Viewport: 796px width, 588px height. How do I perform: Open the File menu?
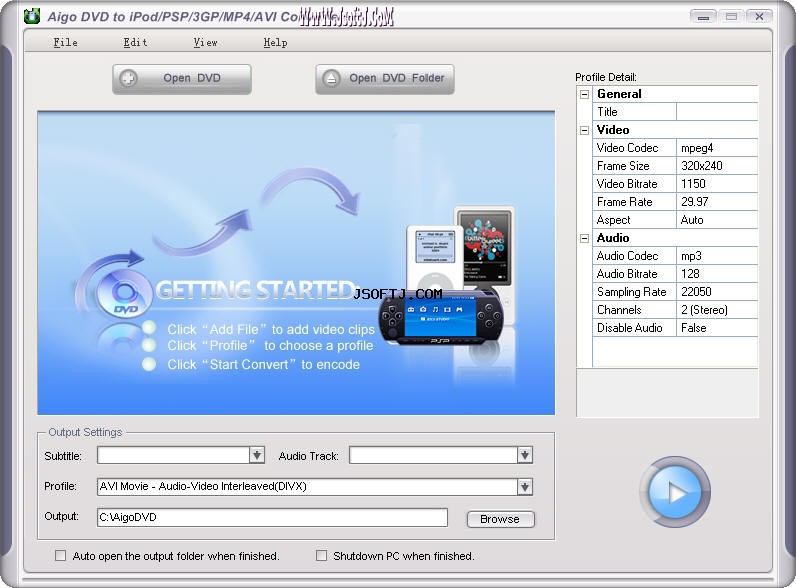[65, 43]
